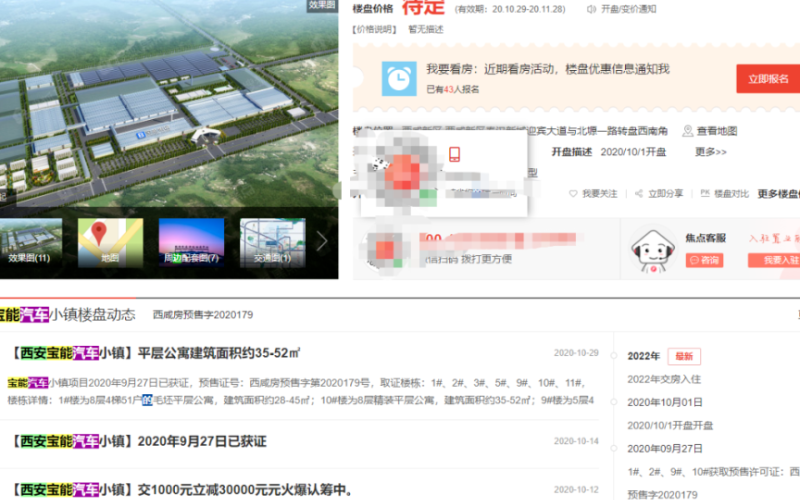
Task: Click the red mobile phone icon
Action: [455, 154]
